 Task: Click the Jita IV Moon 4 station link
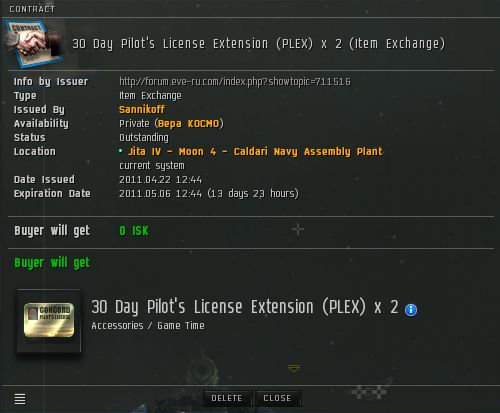255,152
